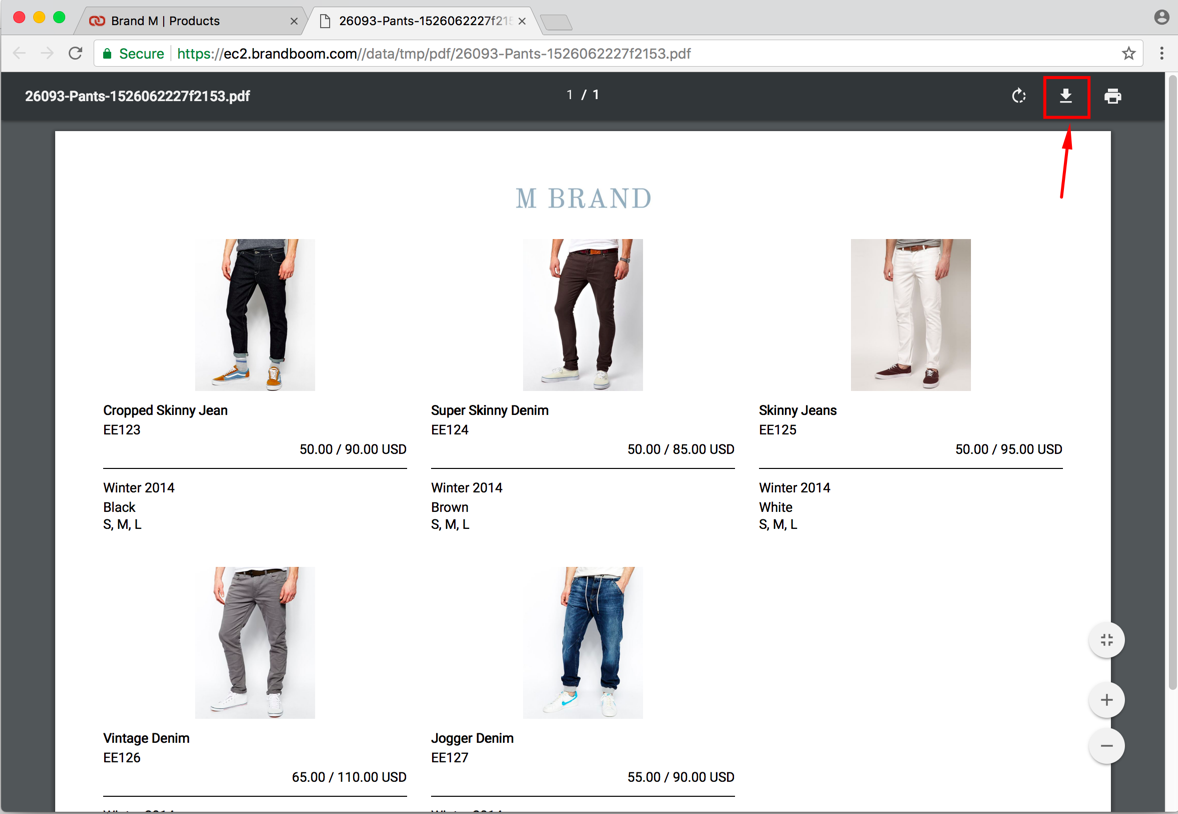Screen dimensions: 1178x814
Task: Click the Brown color label
Action: coord(450,507)
